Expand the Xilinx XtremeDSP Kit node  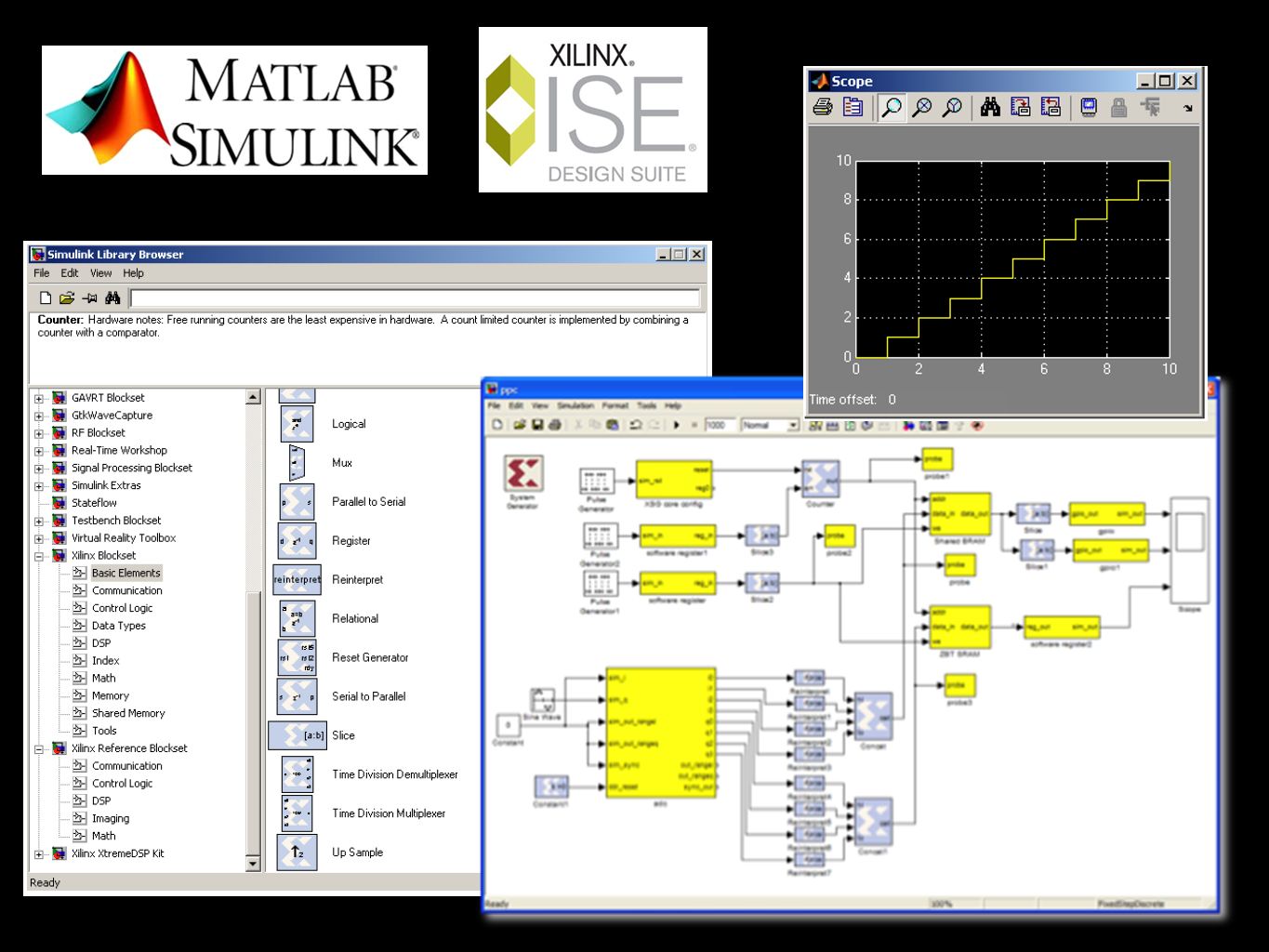pos(39,854)
